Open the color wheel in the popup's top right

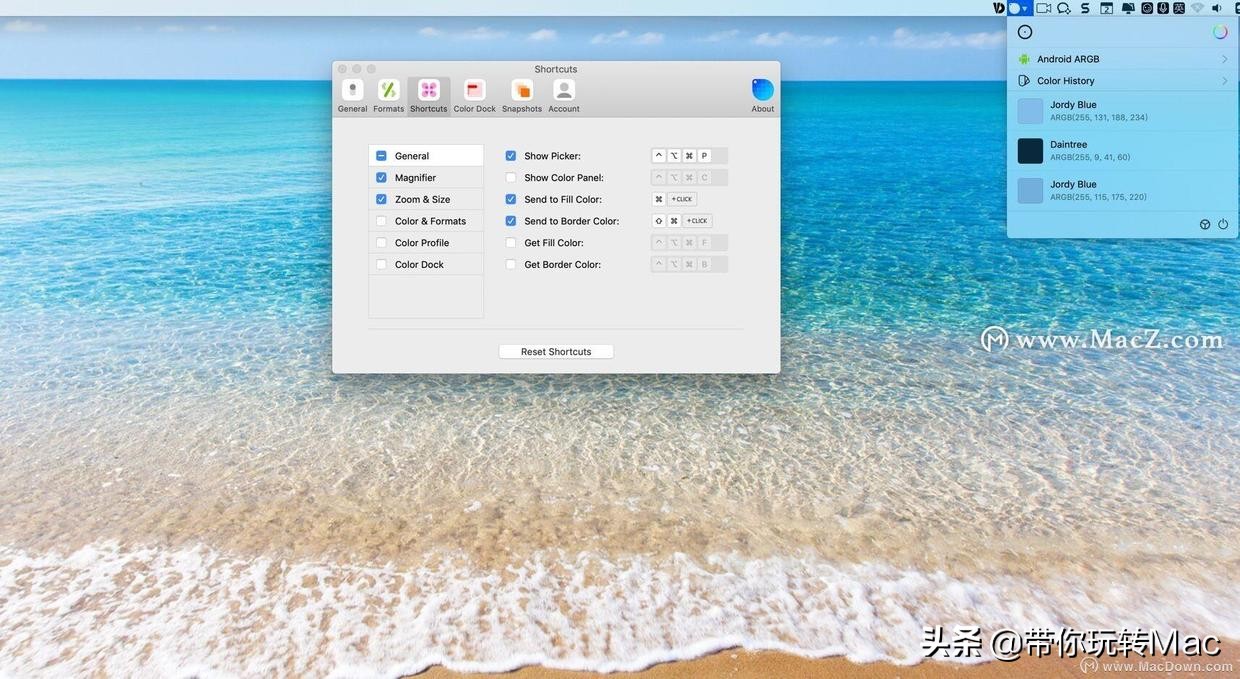coord(1220,31)
